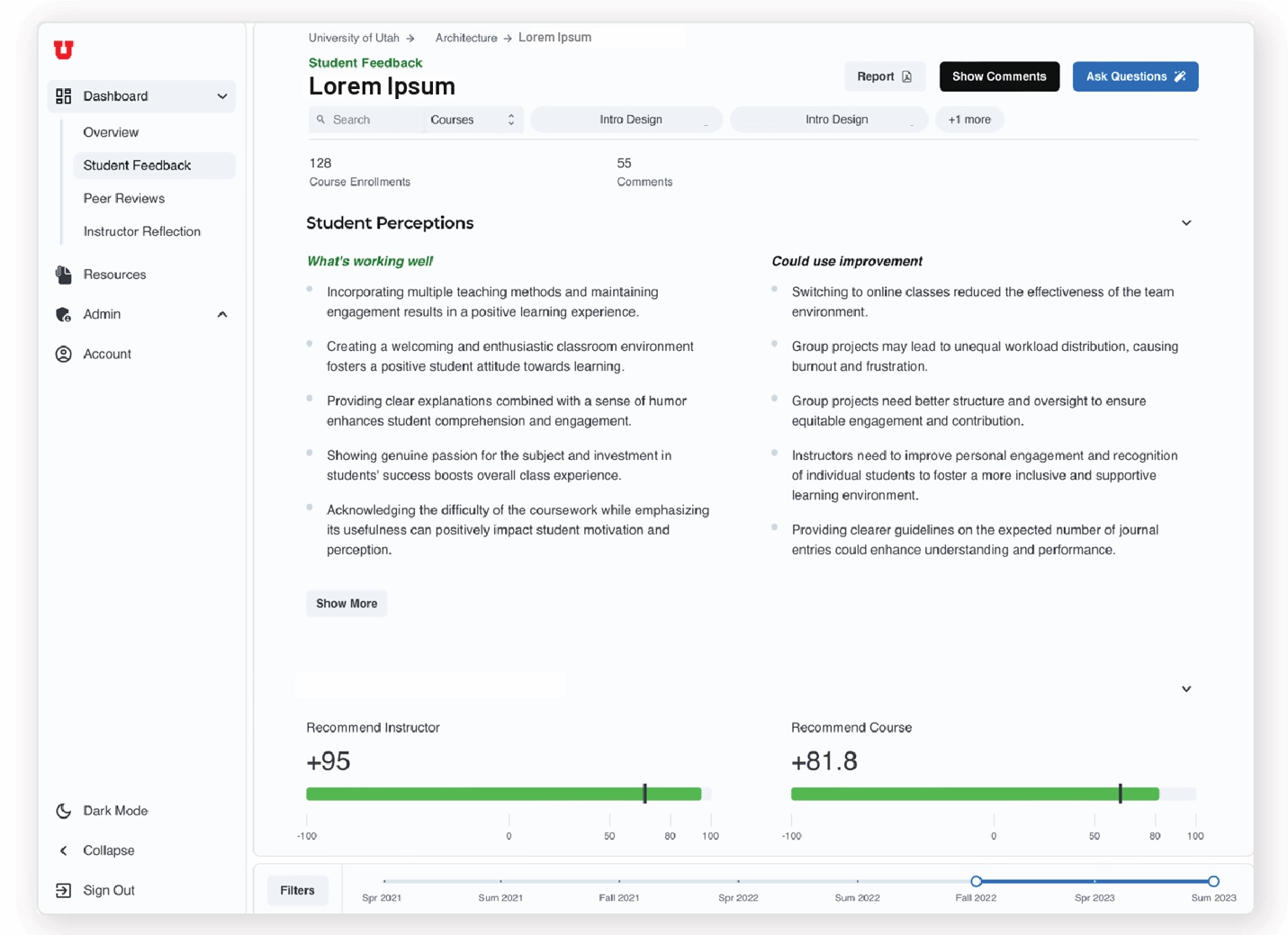Viewport: 1288px width, 935px height.
Task: Click Collapse sidebar label
Action: (109, 850)
